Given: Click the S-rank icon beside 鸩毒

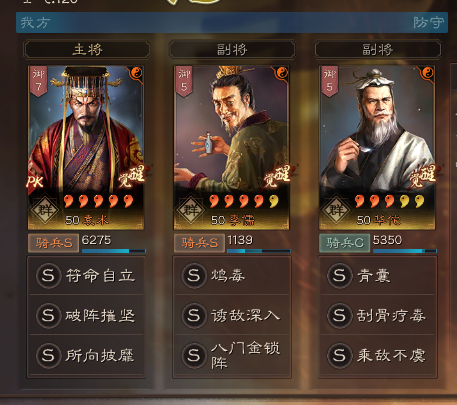Looking at the screenshot, I should click(x=194, y=276).
